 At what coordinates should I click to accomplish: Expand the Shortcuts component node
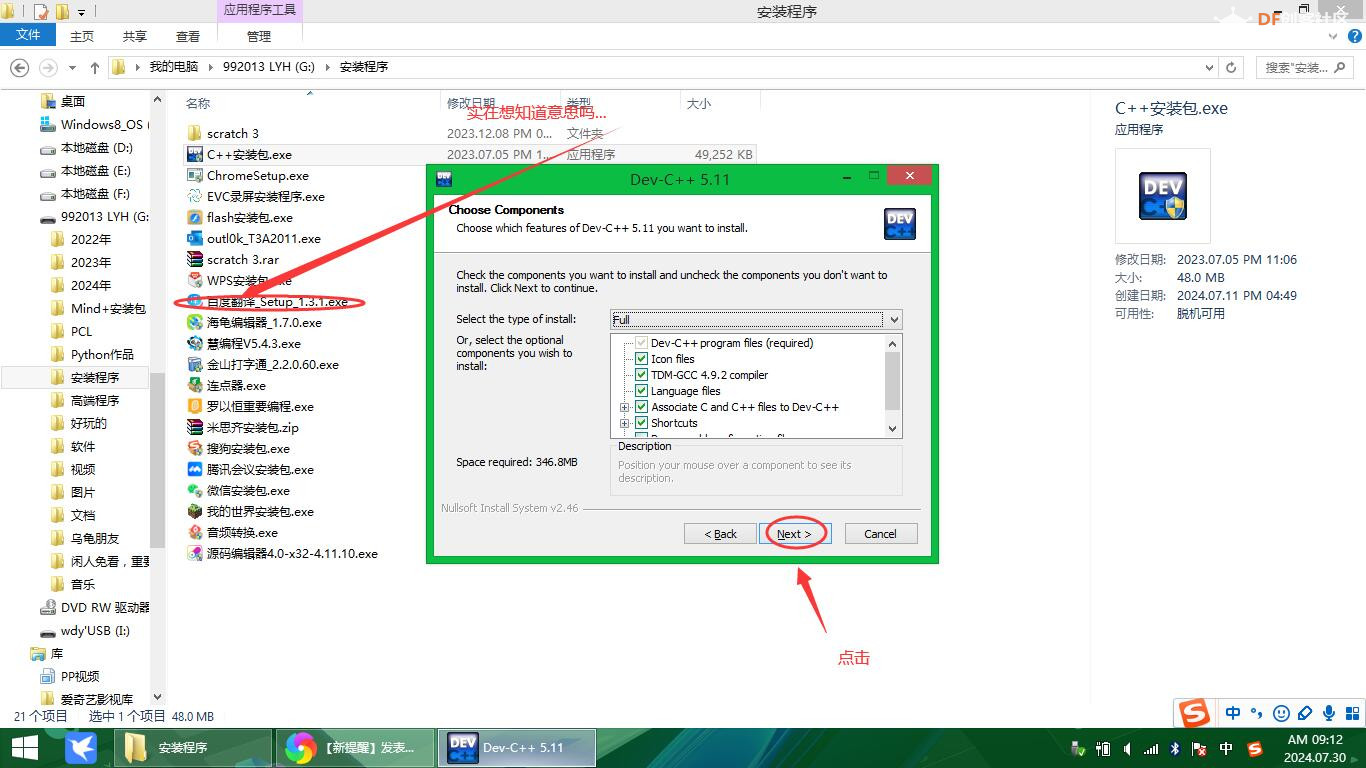[625, 423]
